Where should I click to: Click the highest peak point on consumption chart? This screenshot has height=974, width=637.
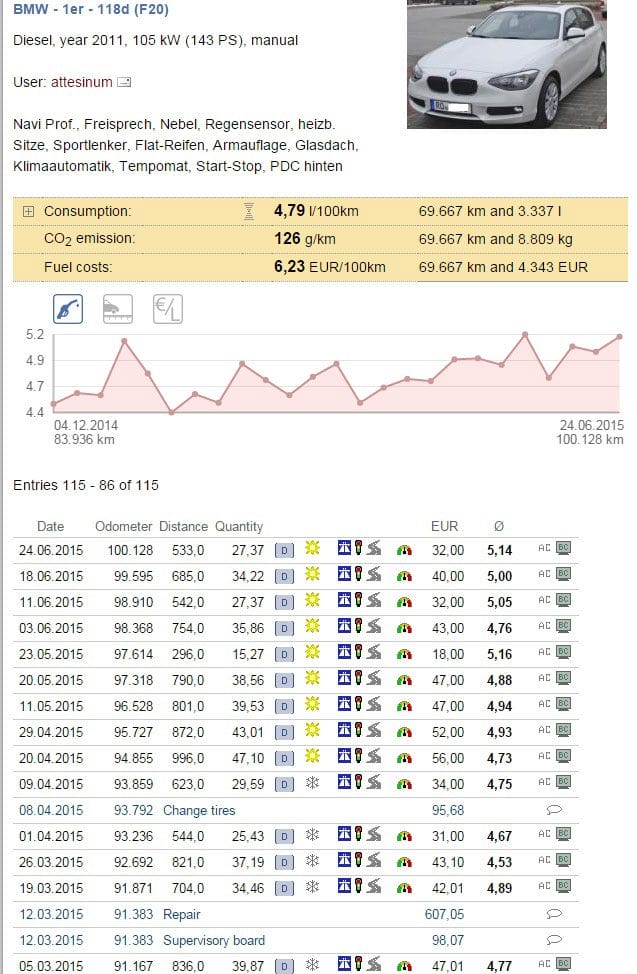(525, 334)
